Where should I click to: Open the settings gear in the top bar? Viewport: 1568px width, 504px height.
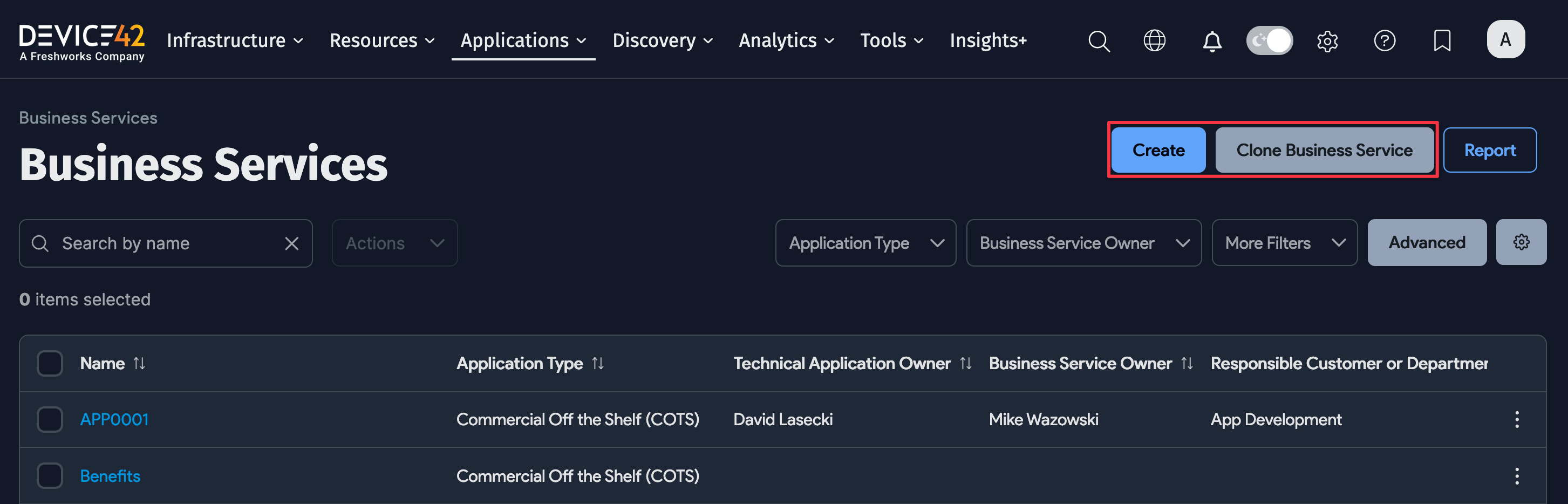[x=1327, y=41]
